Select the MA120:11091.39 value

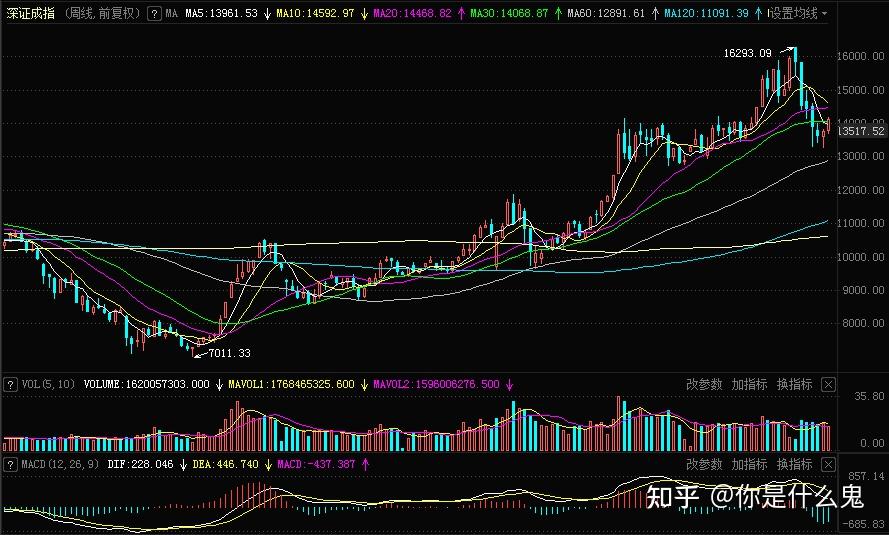tap(706, 13)
